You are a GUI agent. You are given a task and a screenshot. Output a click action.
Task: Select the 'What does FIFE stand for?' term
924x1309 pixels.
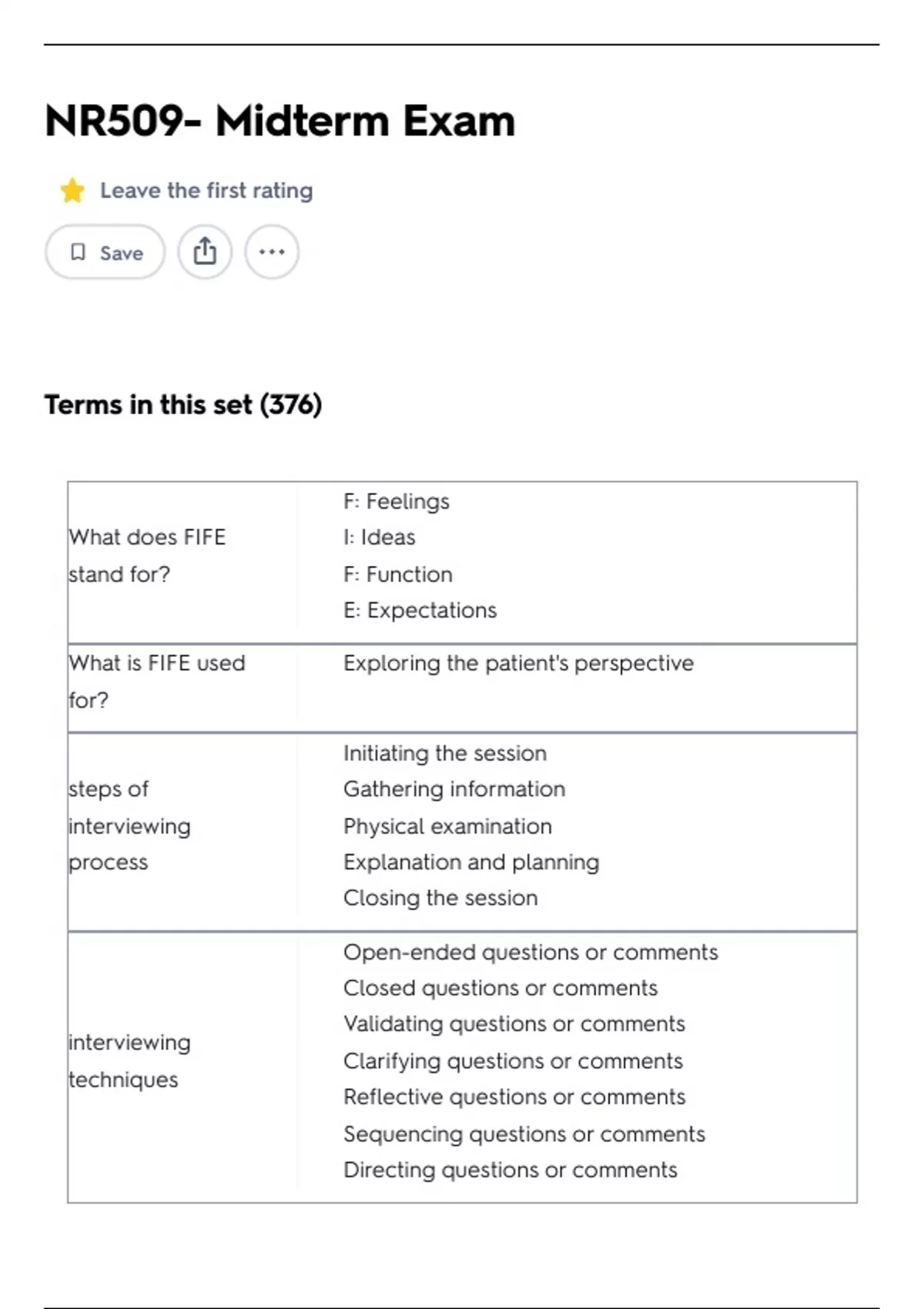147,555
